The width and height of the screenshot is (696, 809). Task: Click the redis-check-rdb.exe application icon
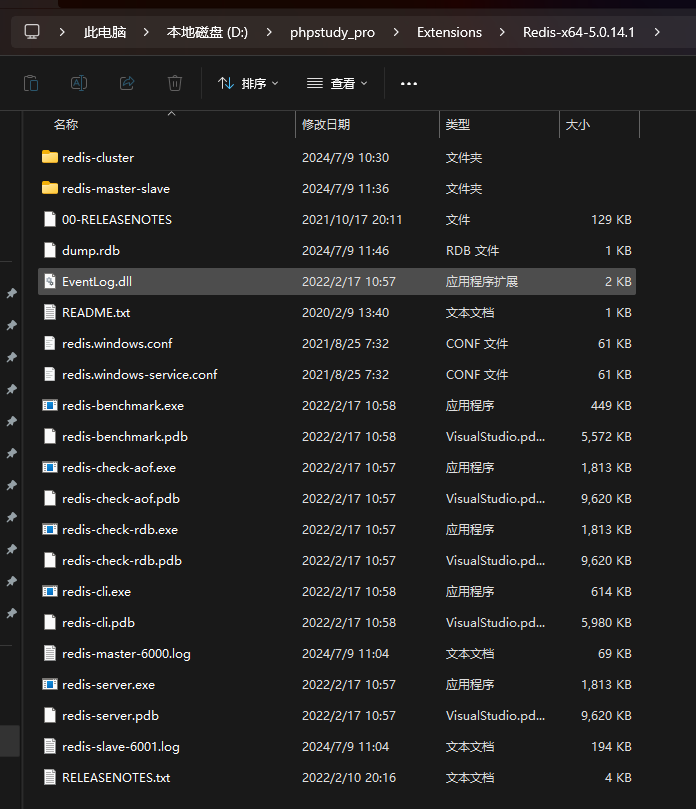50,529
